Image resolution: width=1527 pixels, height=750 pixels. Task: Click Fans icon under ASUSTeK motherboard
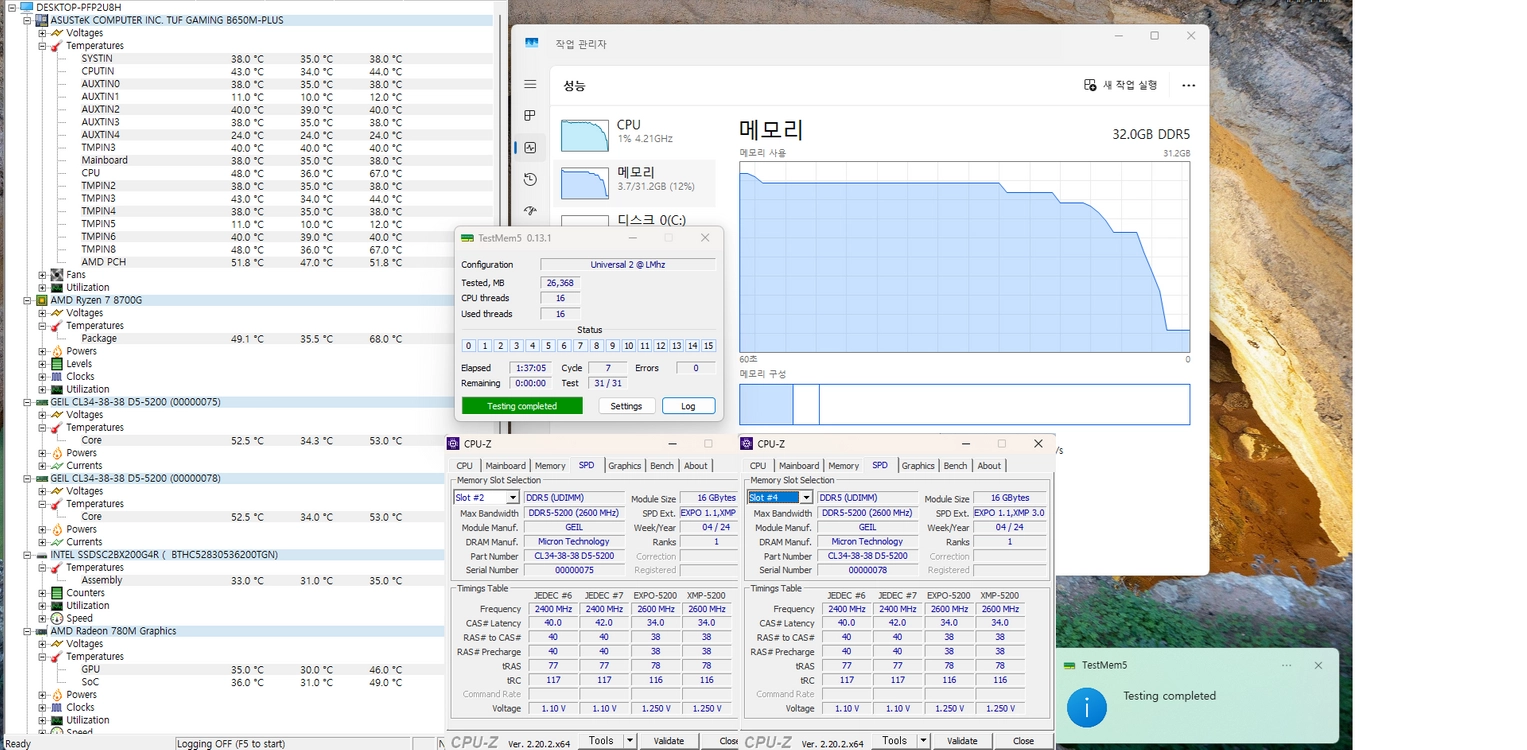click(57, 275)
